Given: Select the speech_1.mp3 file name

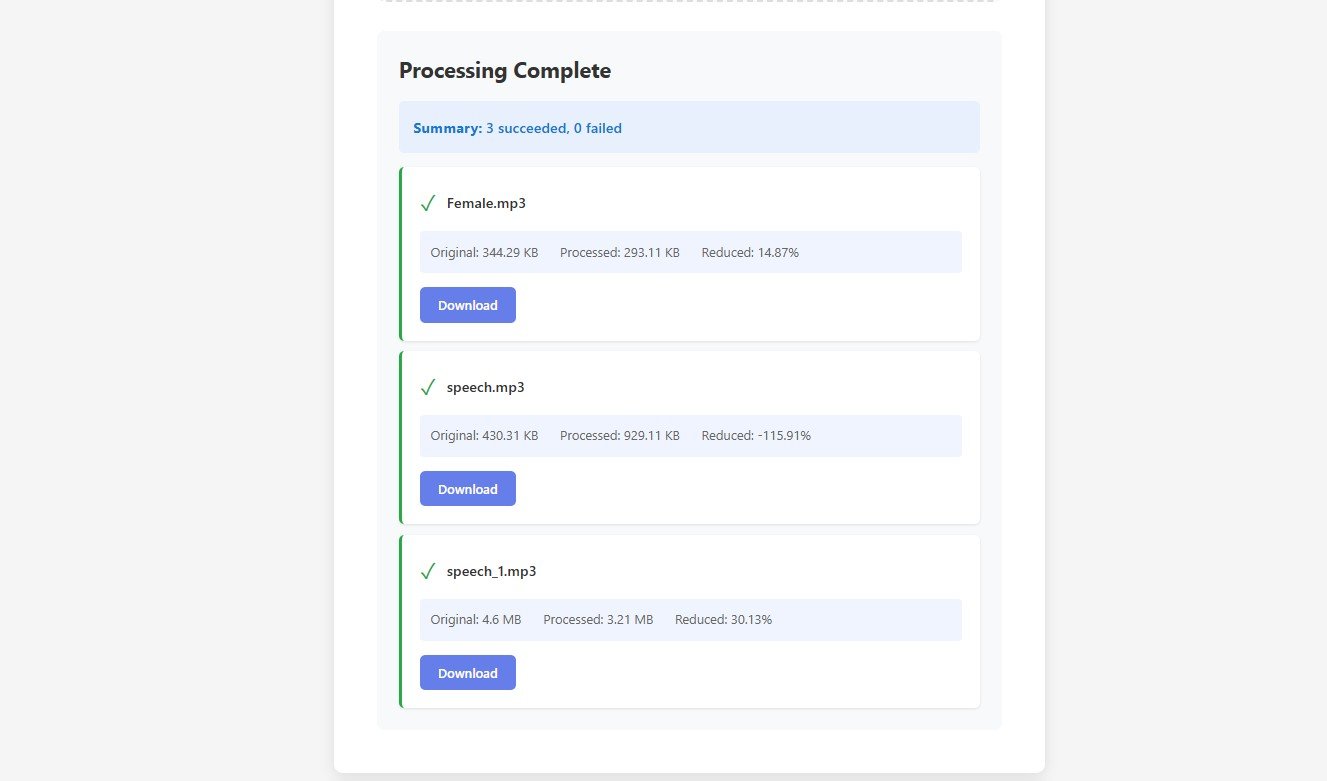Looking at the screenshot, I should (492, 571).
